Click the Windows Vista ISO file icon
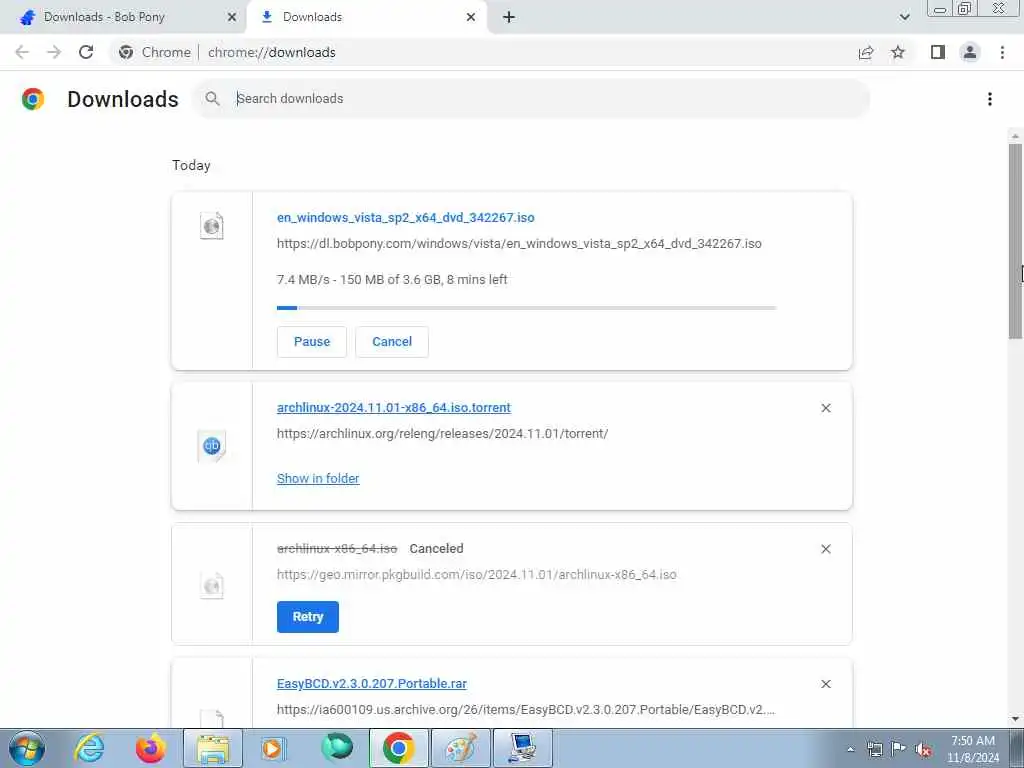1024x768 pixels. [x=212, y=226]
